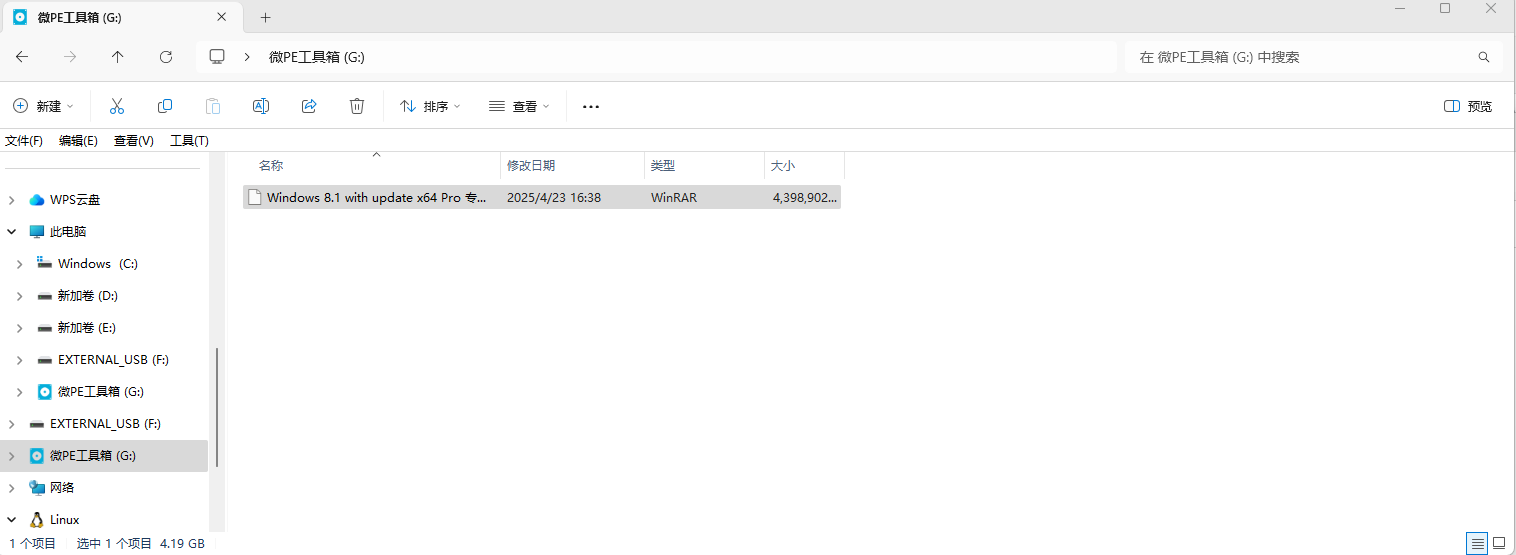
Task: Click the Share icon in toolbar
Action: coord(309,106)
